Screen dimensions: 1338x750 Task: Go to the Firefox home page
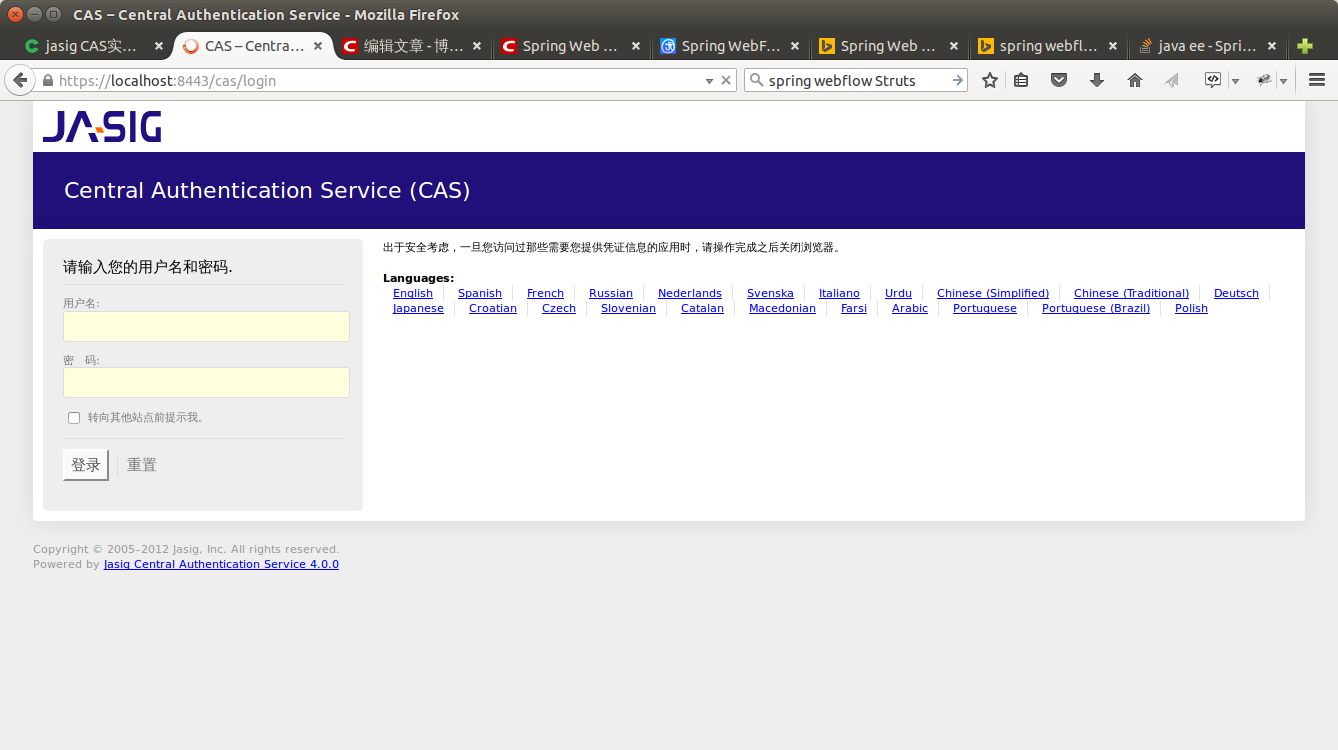[x=1134, y=80]
